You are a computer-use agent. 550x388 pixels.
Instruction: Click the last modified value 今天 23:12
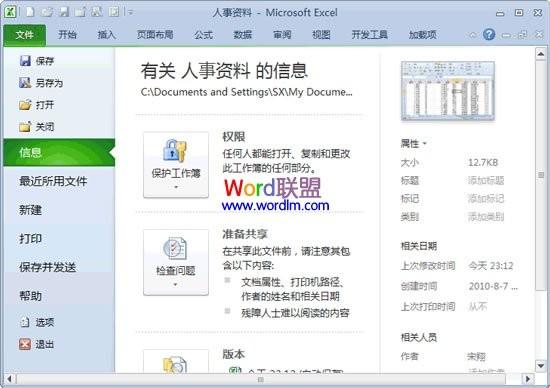coord(491,266)
